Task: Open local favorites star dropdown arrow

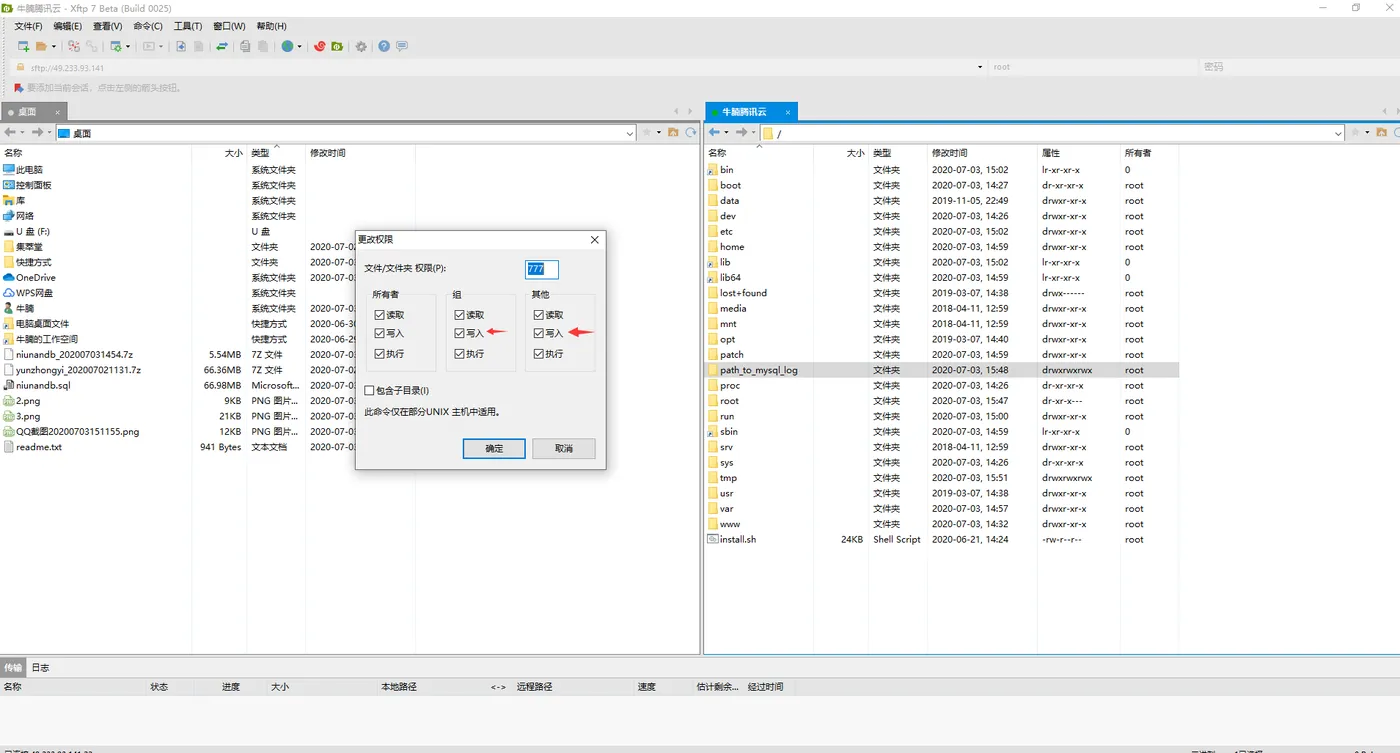Action: coord(658,133)
